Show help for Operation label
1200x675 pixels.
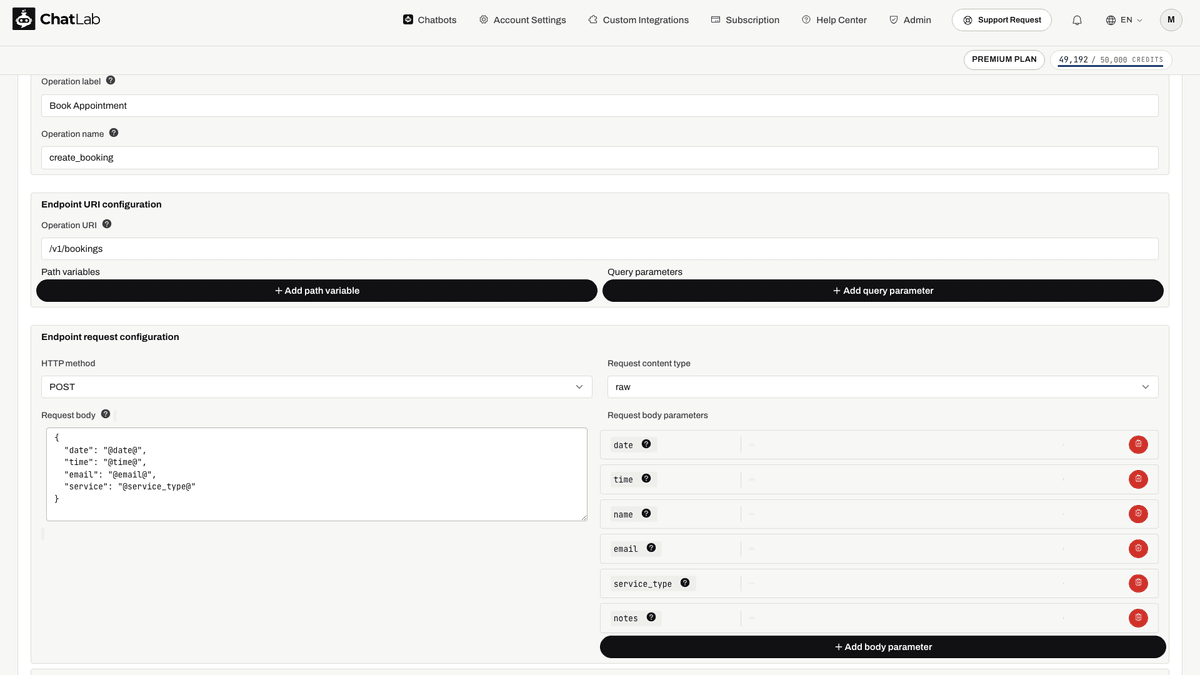click(110, 80)
